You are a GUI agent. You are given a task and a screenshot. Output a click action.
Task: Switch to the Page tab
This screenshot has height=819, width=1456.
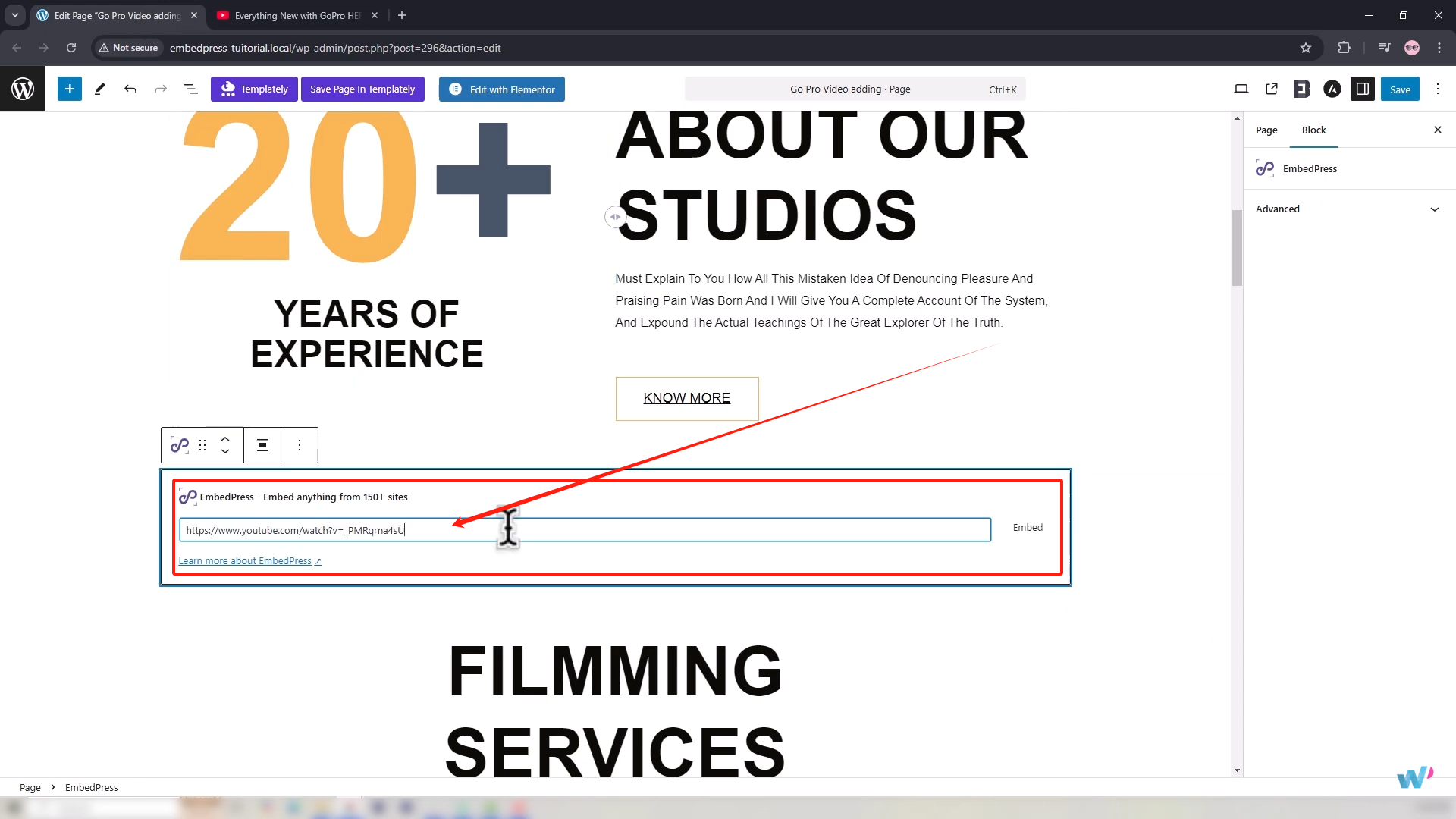coord(1266,130)
